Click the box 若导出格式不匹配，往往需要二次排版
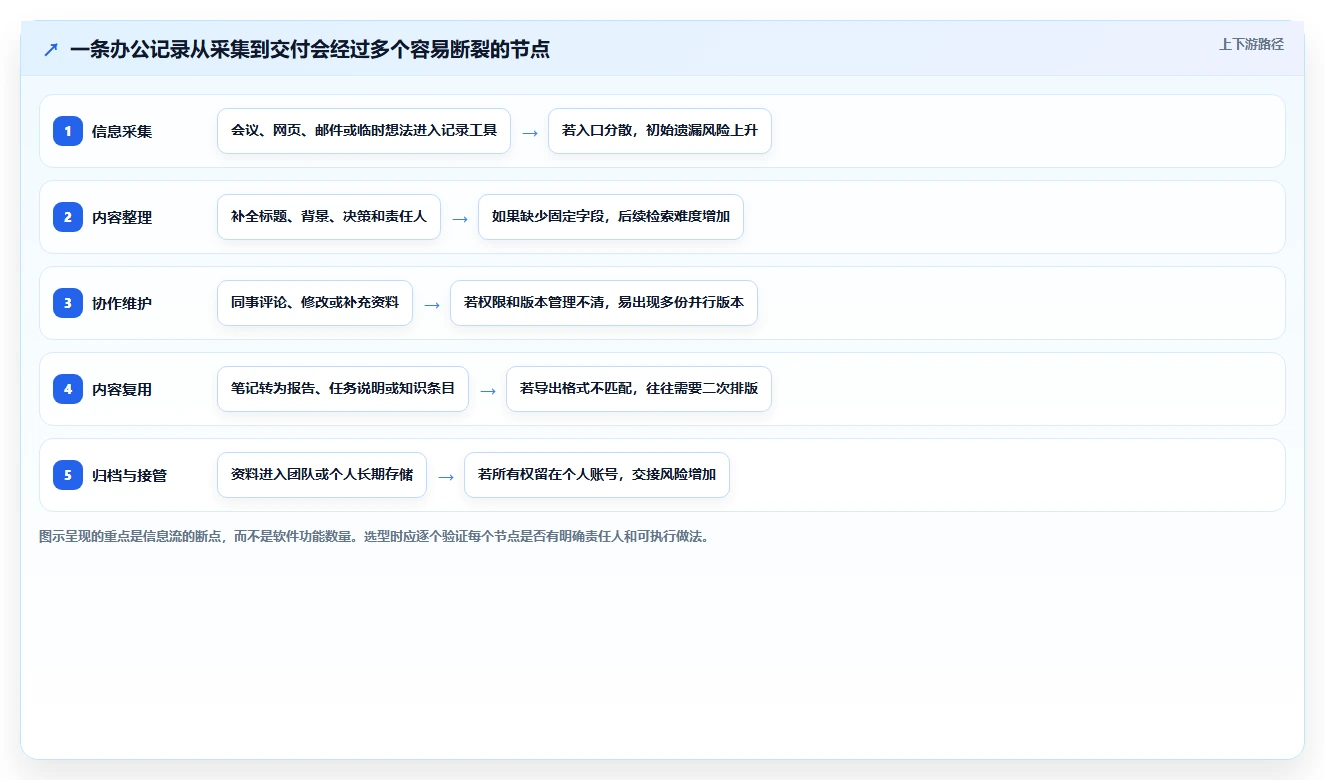Screen dimensions: 1325x780 point(639,388)
